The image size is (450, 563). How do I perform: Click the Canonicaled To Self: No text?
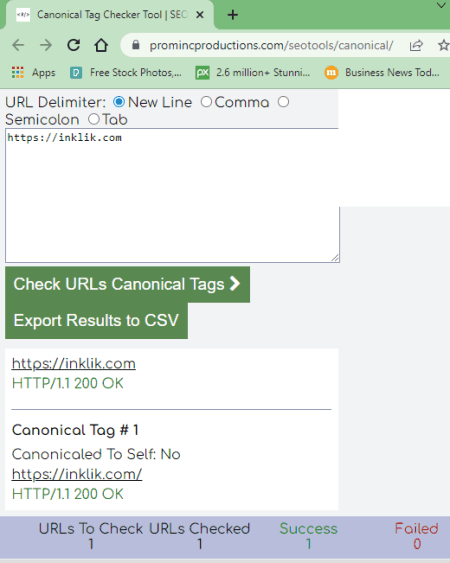click(x=96, y=454)
